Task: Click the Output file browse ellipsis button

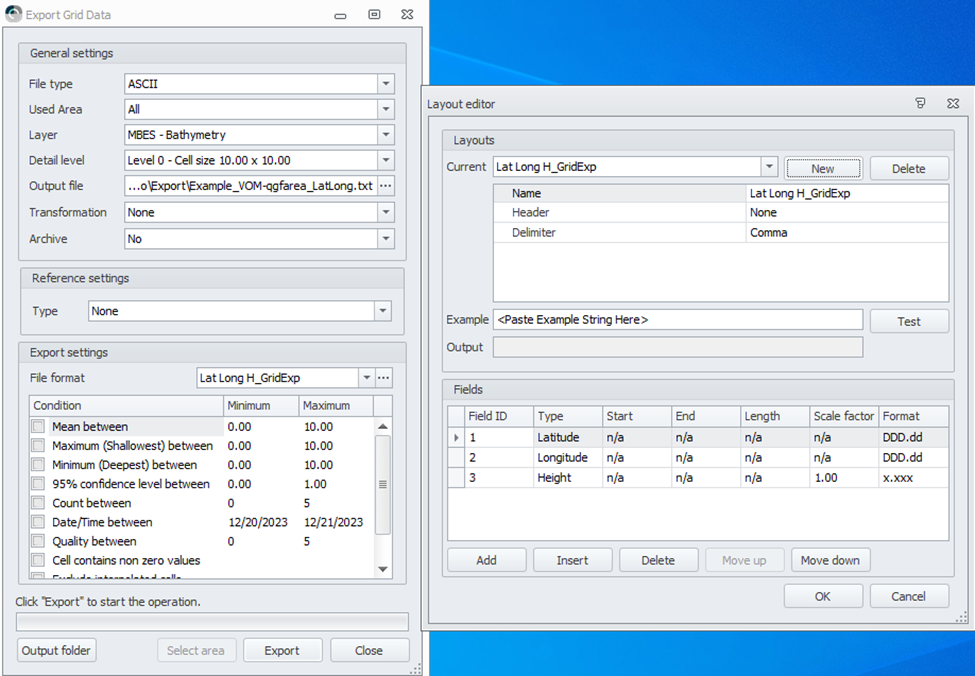Action: pyautogui.click(x=386, y=186)
